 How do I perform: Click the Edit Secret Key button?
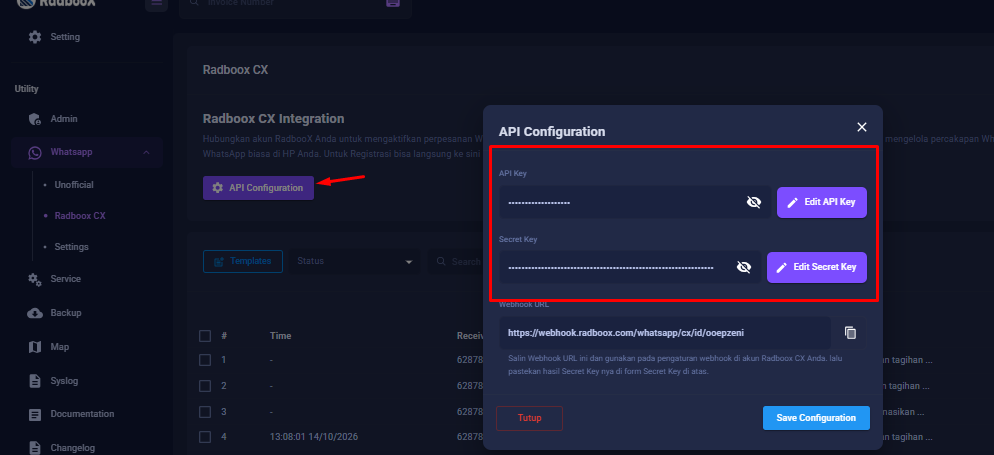coord(816,267)
